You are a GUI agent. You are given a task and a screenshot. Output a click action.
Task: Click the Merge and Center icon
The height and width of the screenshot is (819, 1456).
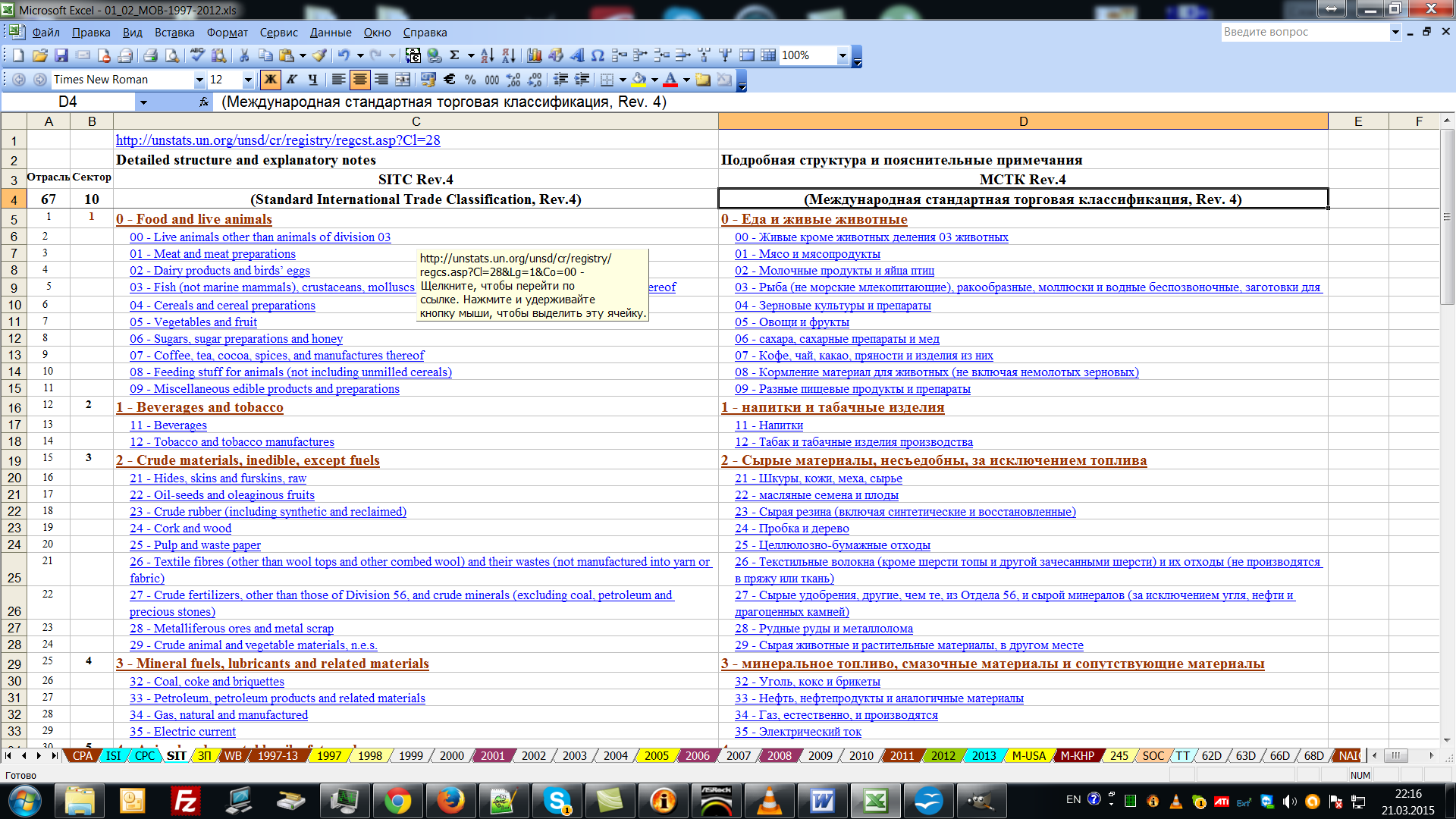click(403, 80)
